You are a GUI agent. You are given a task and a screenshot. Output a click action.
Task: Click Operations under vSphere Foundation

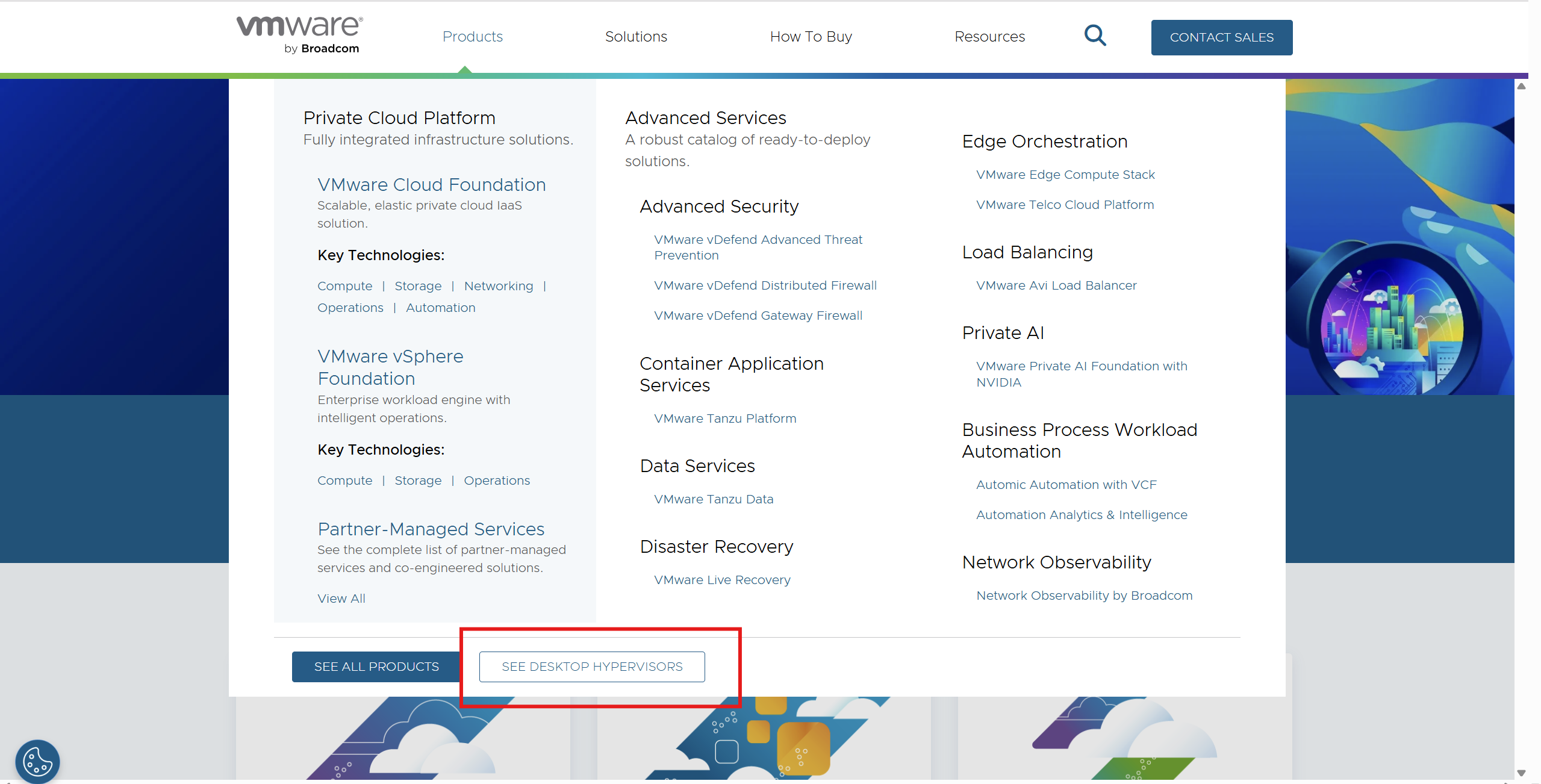pyautogui.click(x=497, y=481)
